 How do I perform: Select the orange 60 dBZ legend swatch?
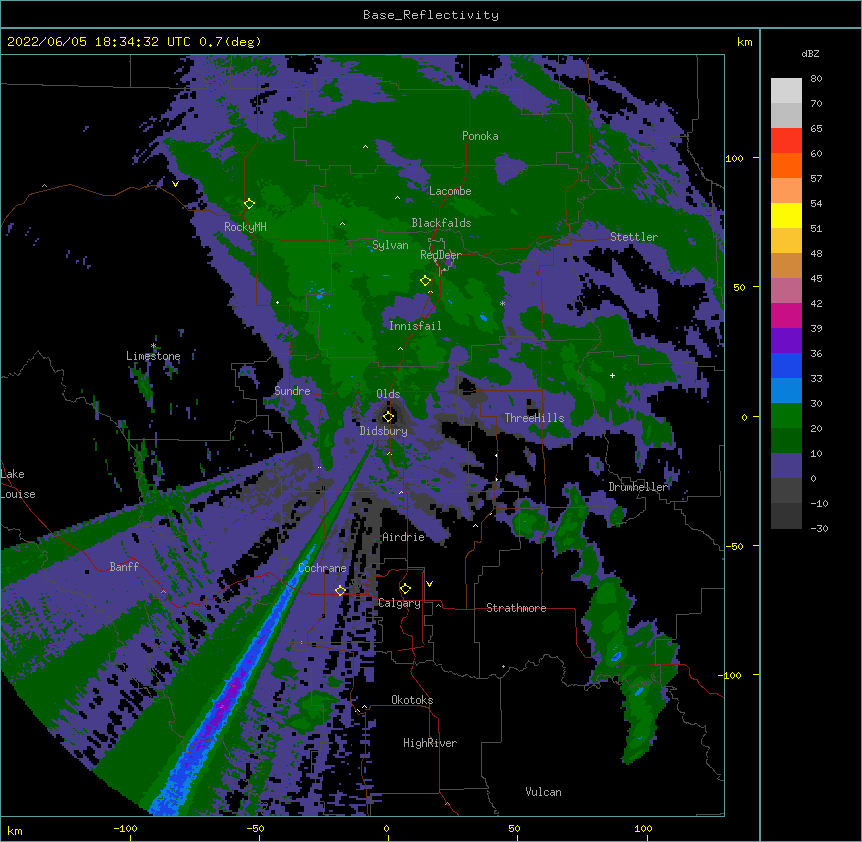[x=786, y=165]
